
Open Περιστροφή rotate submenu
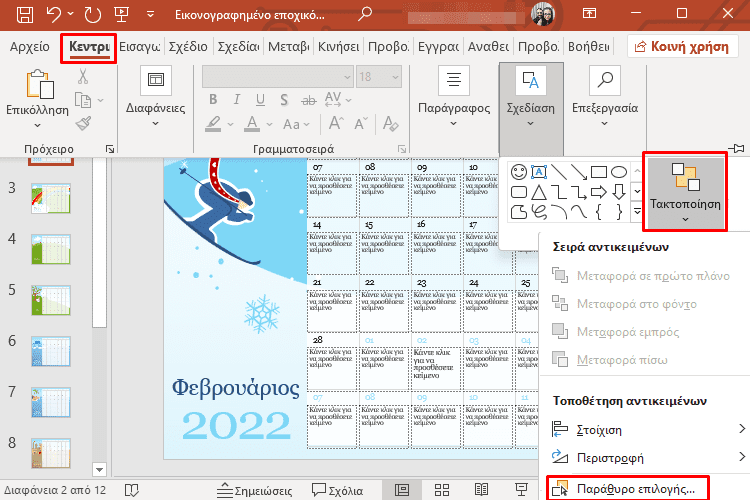point(649,457)
